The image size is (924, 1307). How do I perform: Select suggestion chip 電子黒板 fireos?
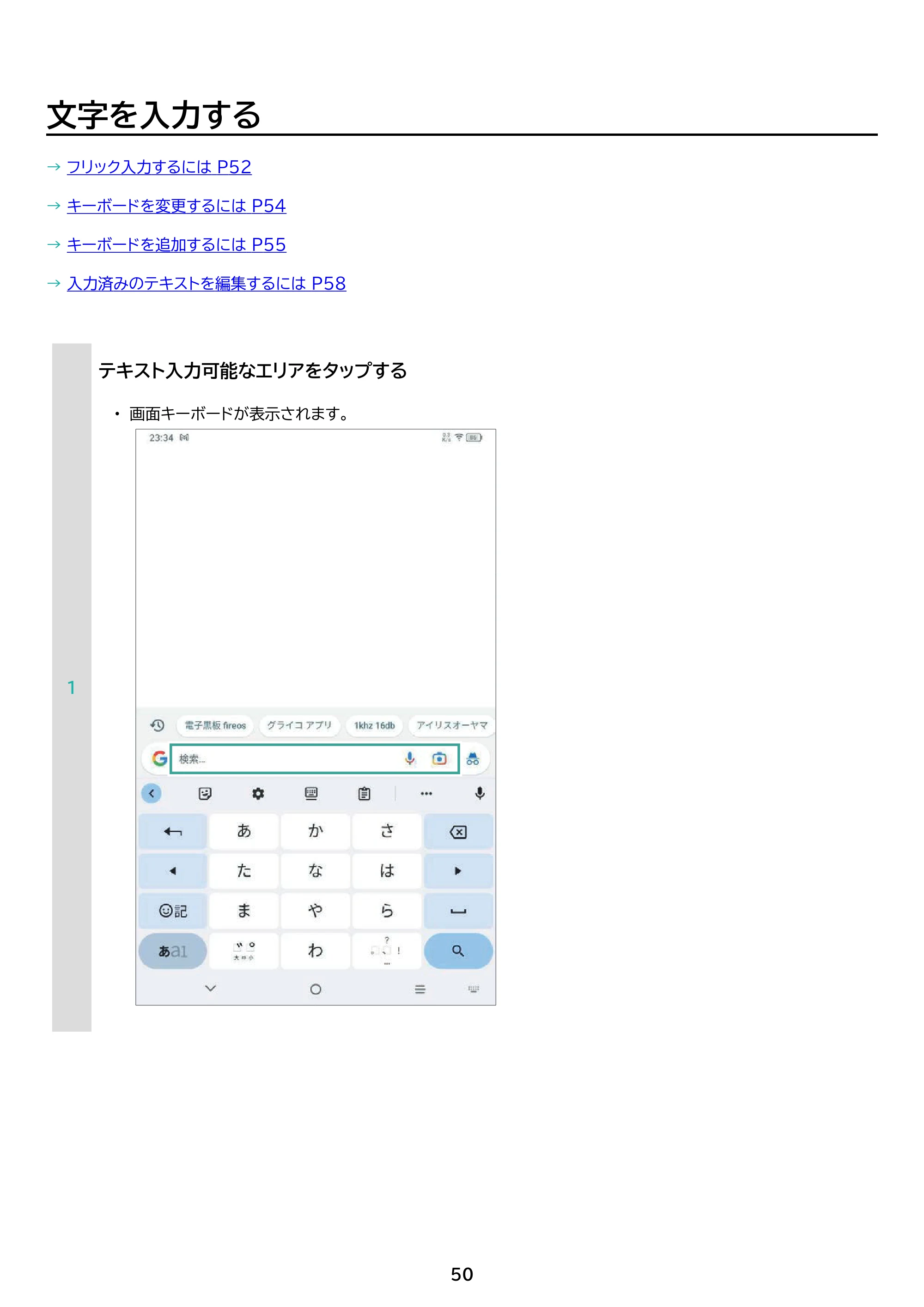pos(215,725)
